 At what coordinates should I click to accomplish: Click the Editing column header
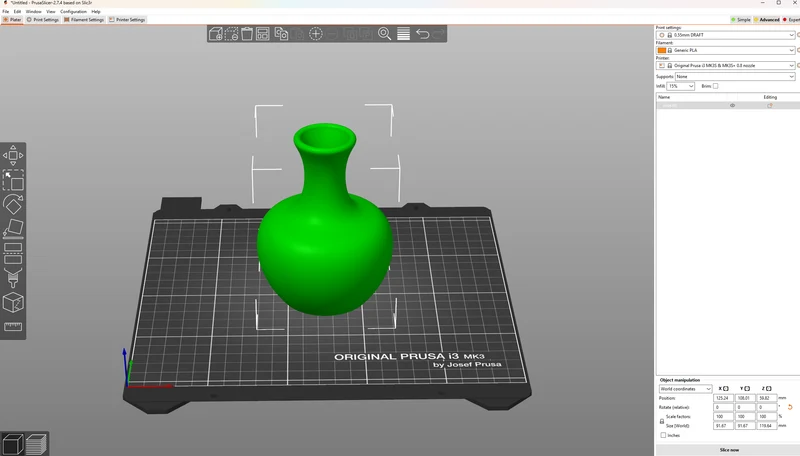pos(770,97)
